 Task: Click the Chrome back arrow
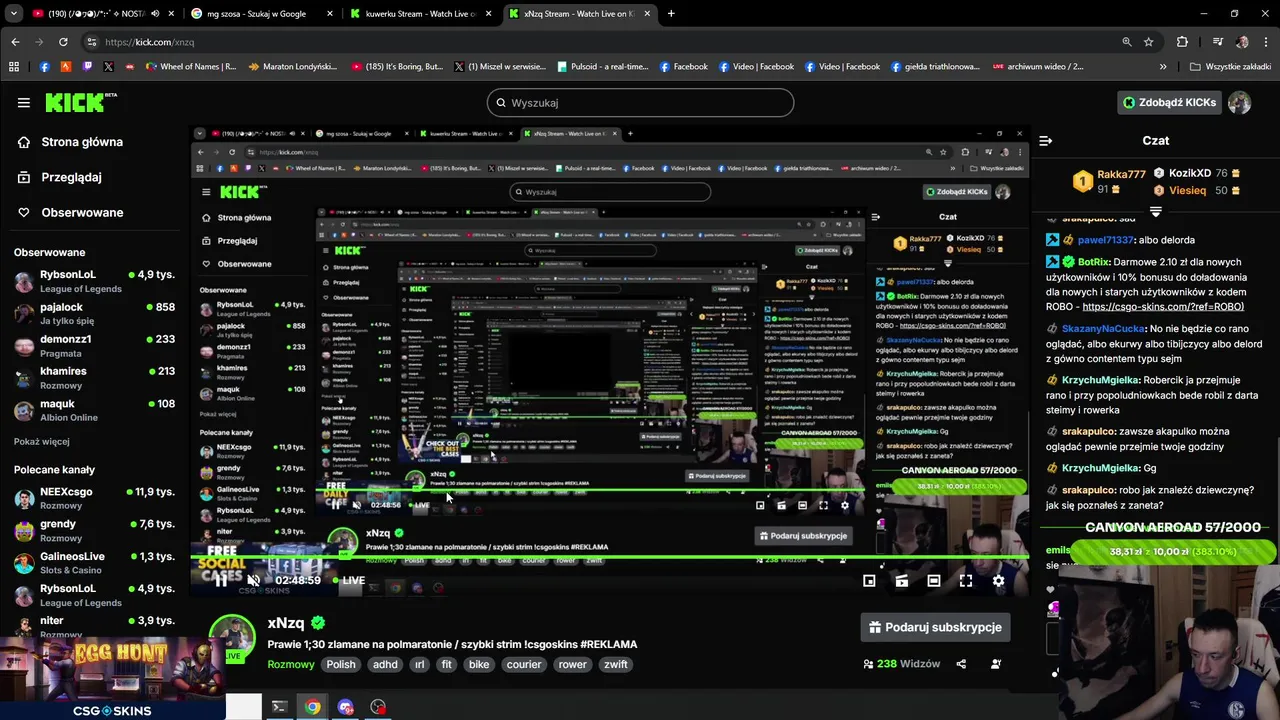coord(15,42)
